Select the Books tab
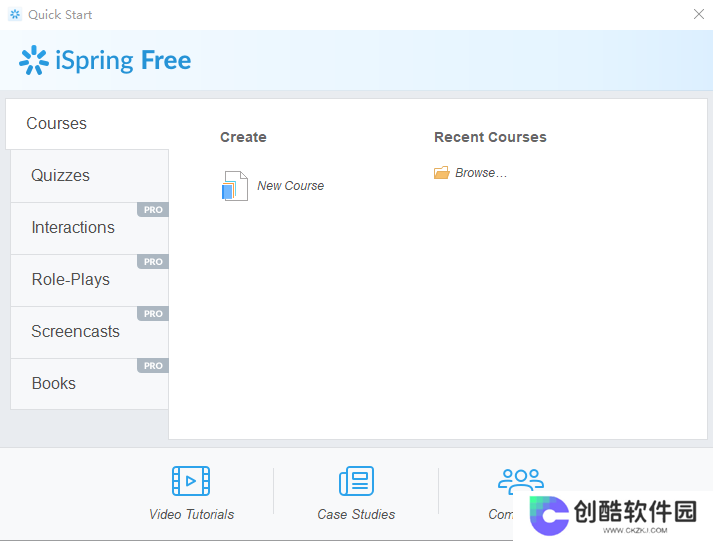This screenshot has height=541, width=713. (x=90, y=383)
